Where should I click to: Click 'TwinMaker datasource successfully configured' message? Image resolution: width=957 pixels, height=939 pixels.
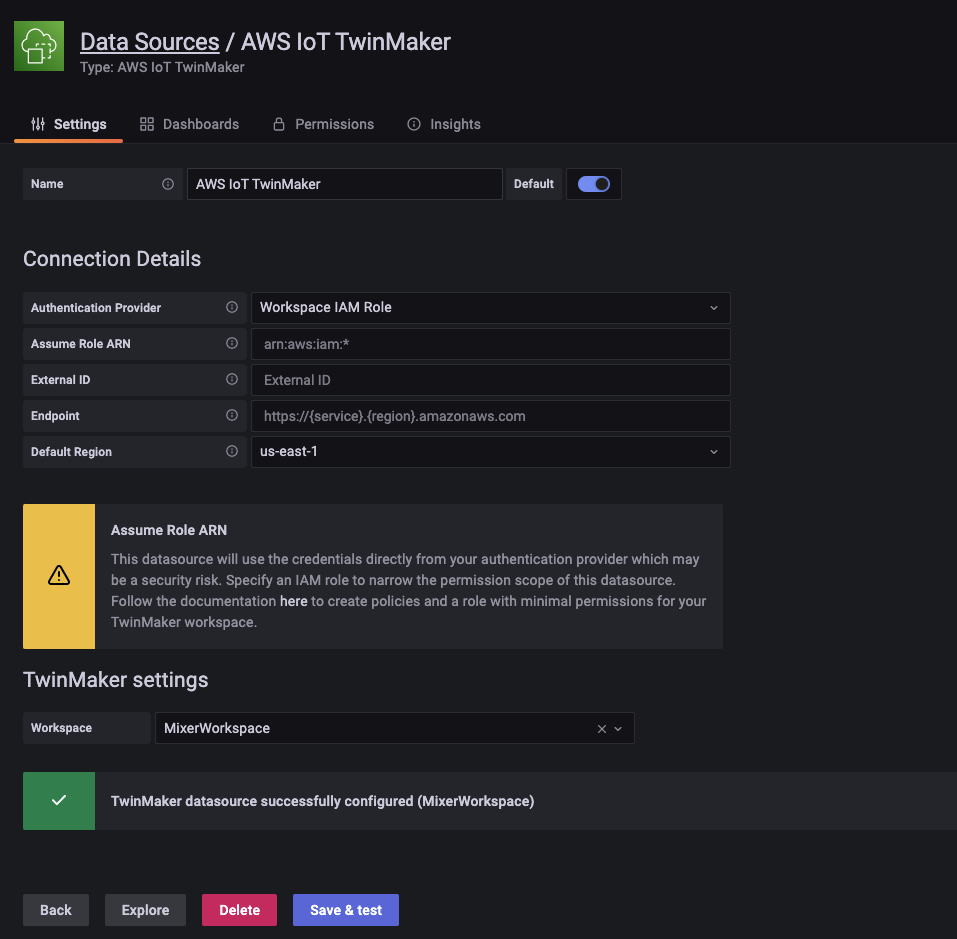[322, 801]
